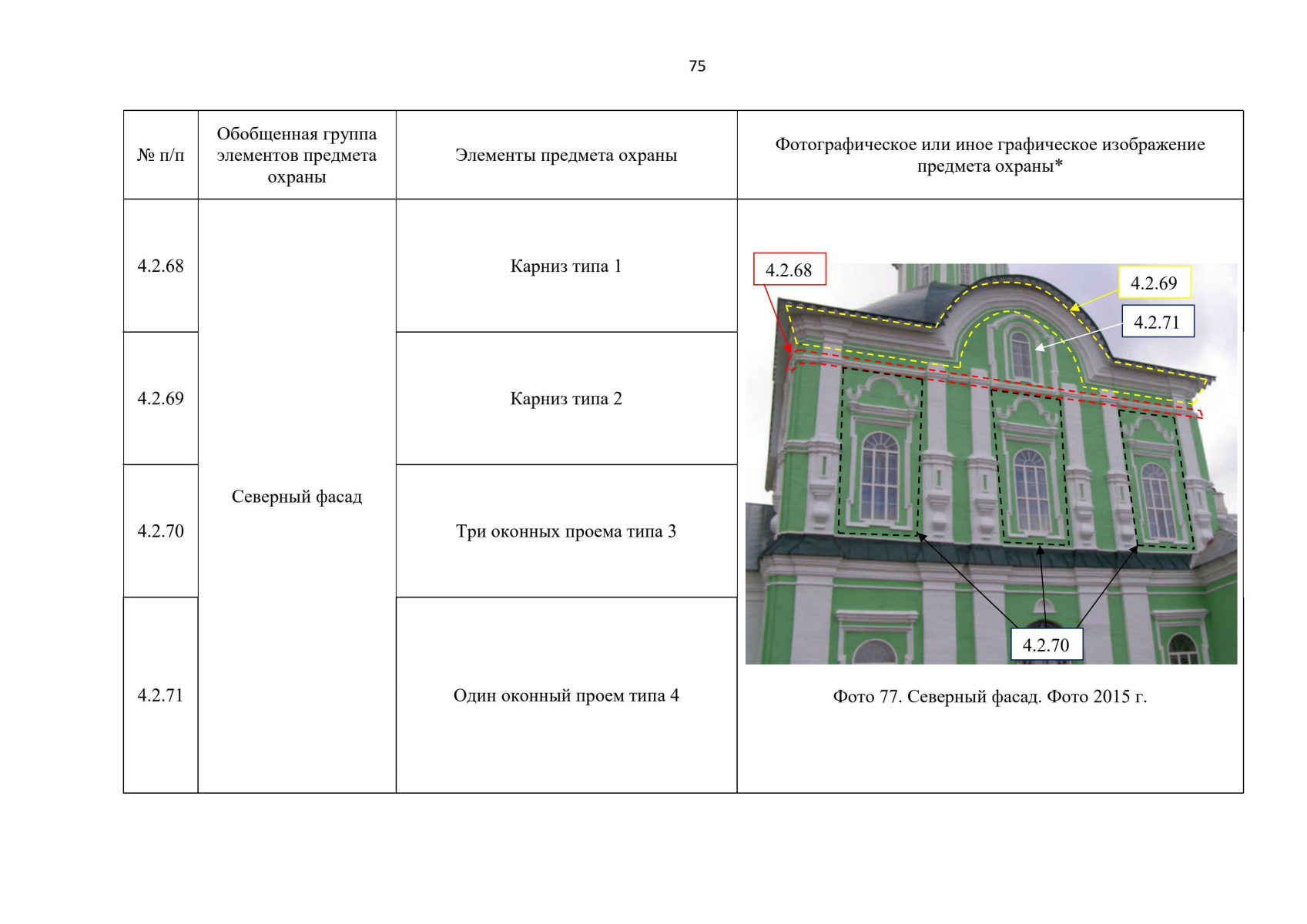
Task: Click the blue 4.2.71 callout label on photo
Action: point(1157,322)
